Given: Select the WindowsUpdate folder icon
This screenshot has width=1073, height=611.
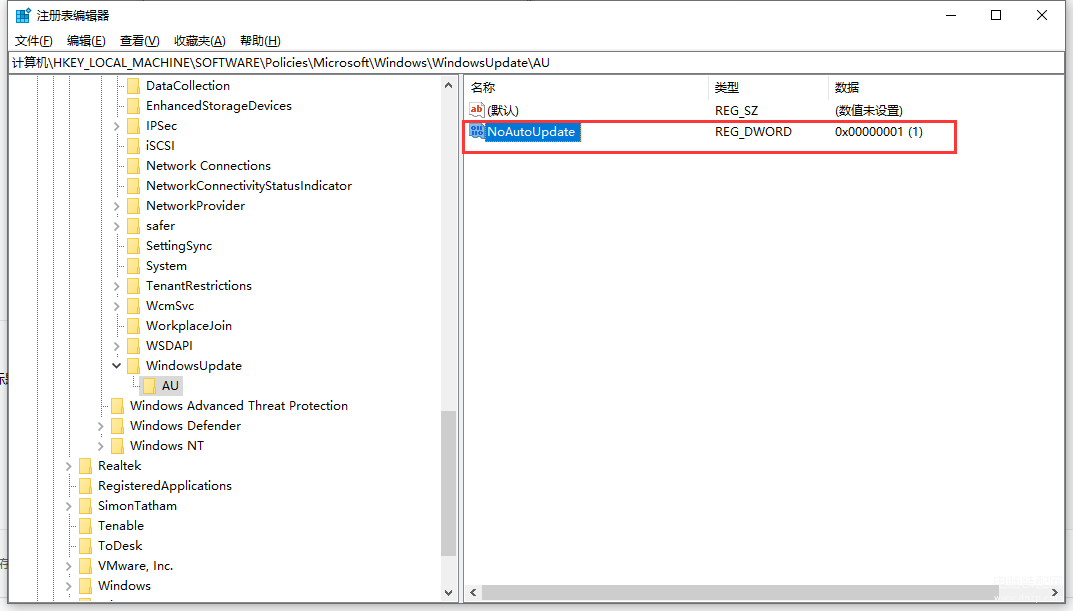Looking at the screenshot, I should [133, 366].
